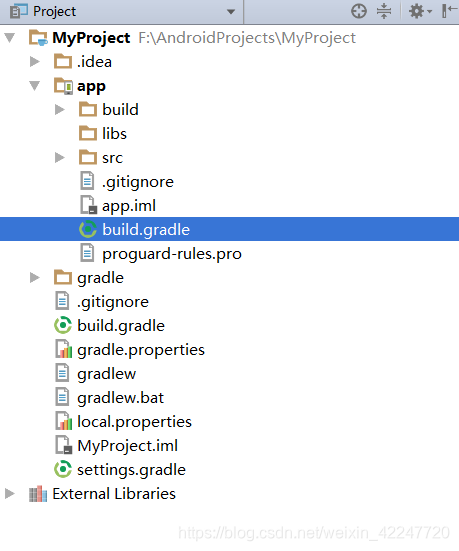Expand the gradle folder arrow
Screen dimensions: 459x551
coord(34,278)
